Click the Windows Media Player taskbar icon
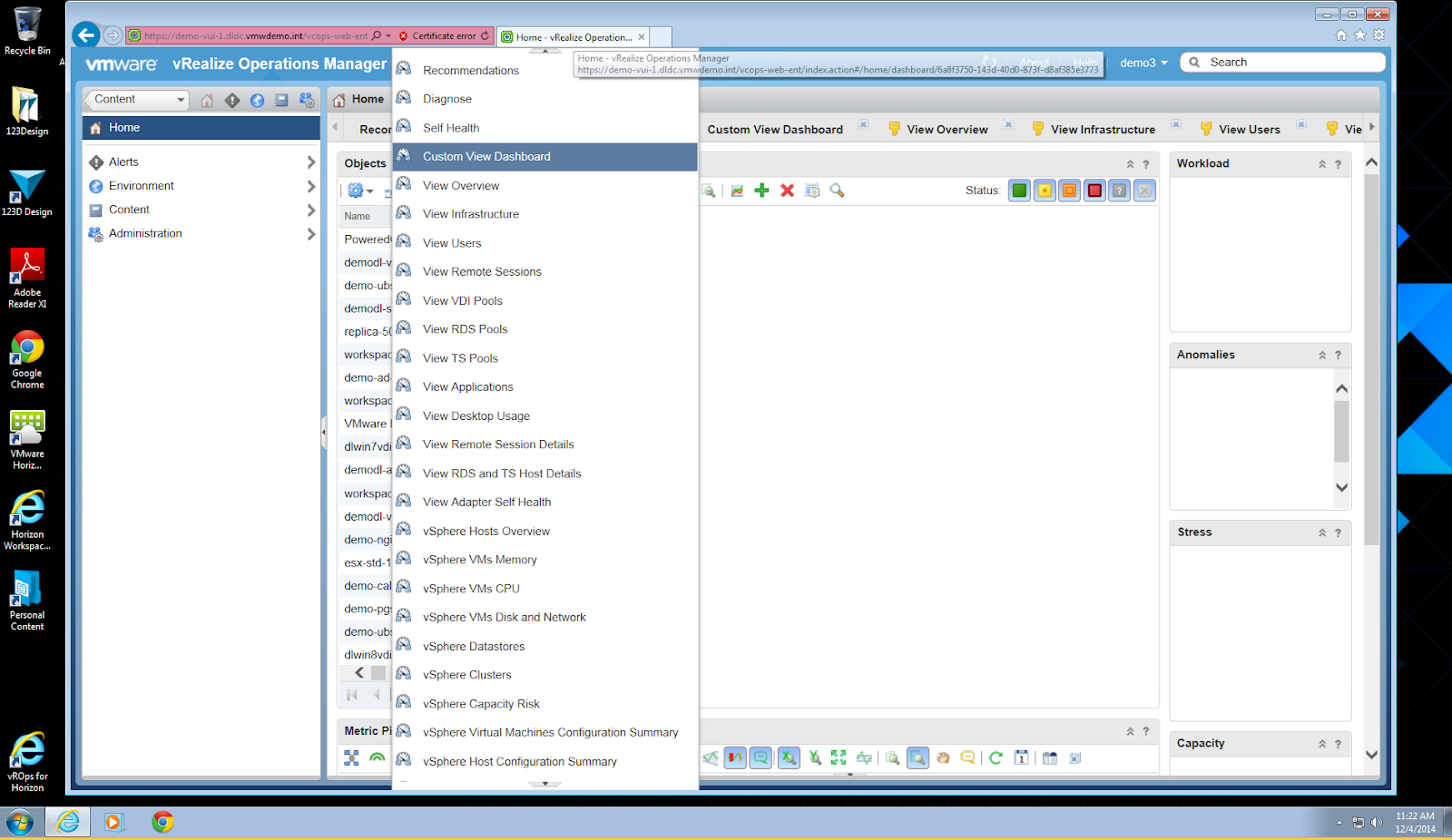The image size is (1452, 840). (113, 822)
